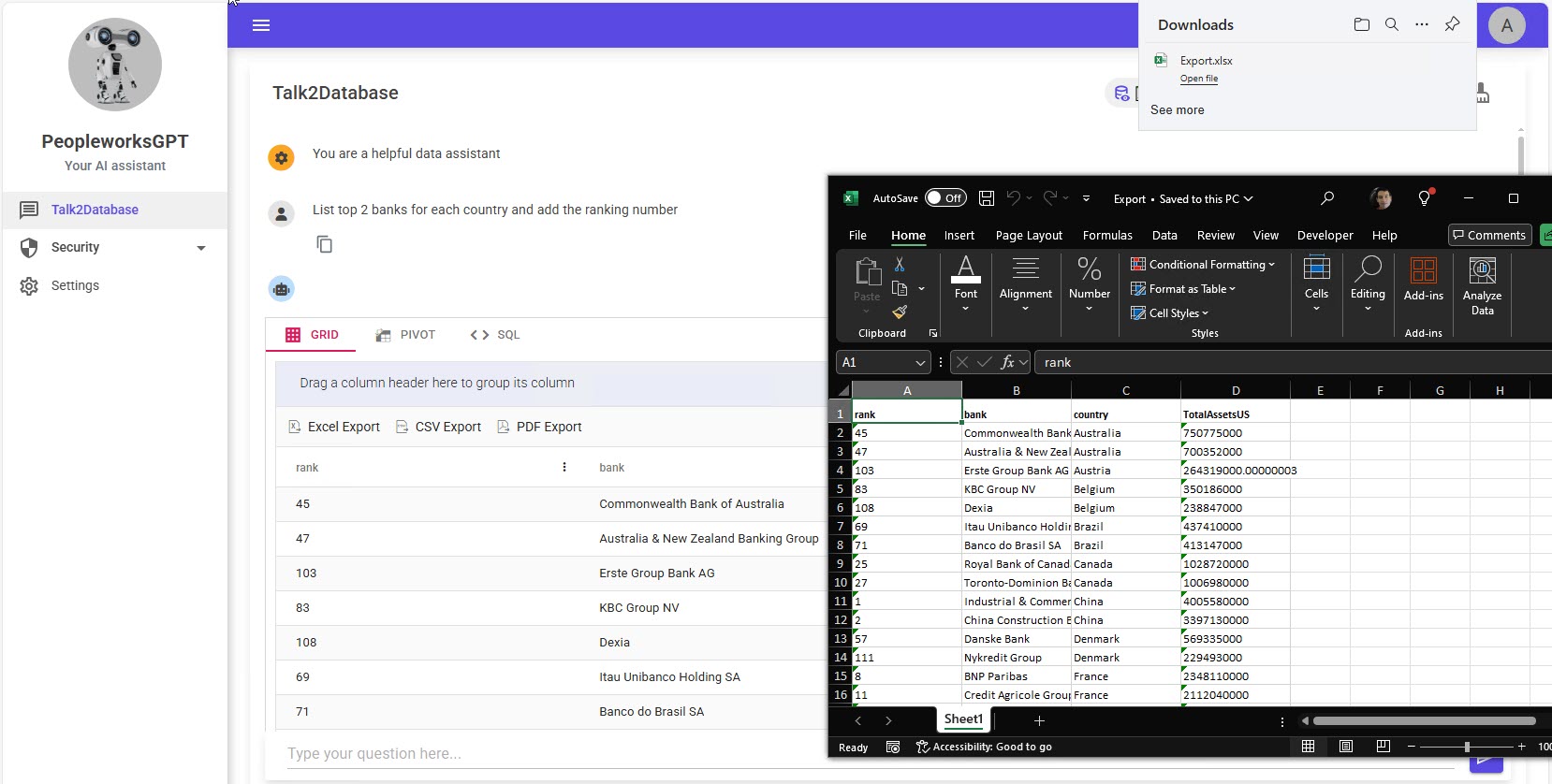Adjust the Excel zoom slider

1466,747
